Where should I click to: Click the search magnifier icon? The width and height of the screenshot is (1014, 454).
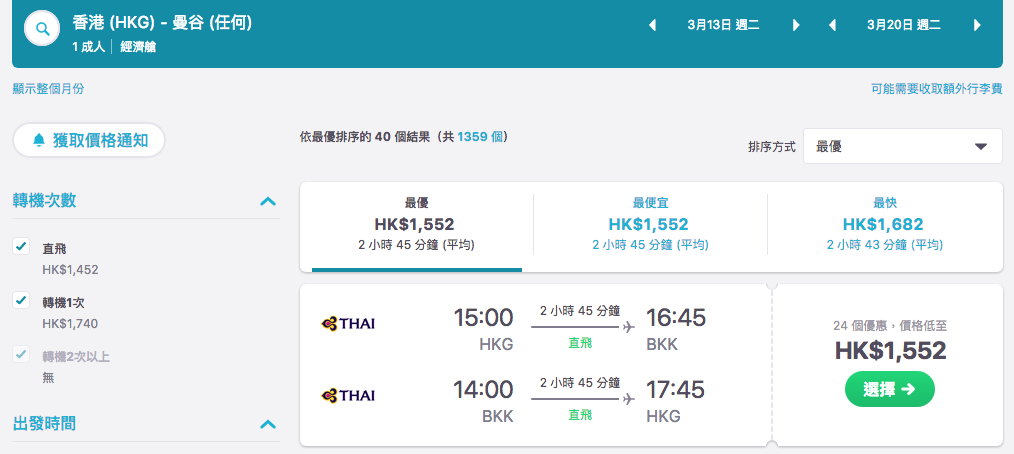tap(43, 29)
